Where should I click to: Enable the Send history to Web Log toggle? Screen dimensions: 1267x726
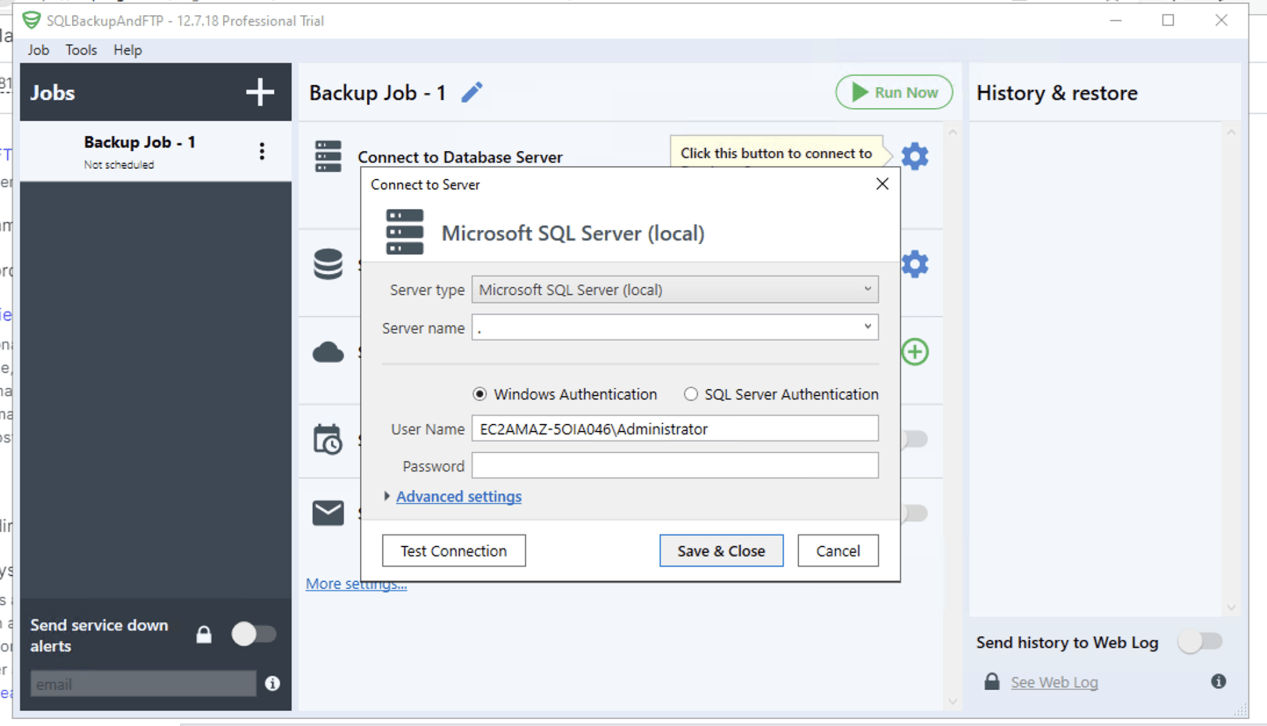point(1200,642)
